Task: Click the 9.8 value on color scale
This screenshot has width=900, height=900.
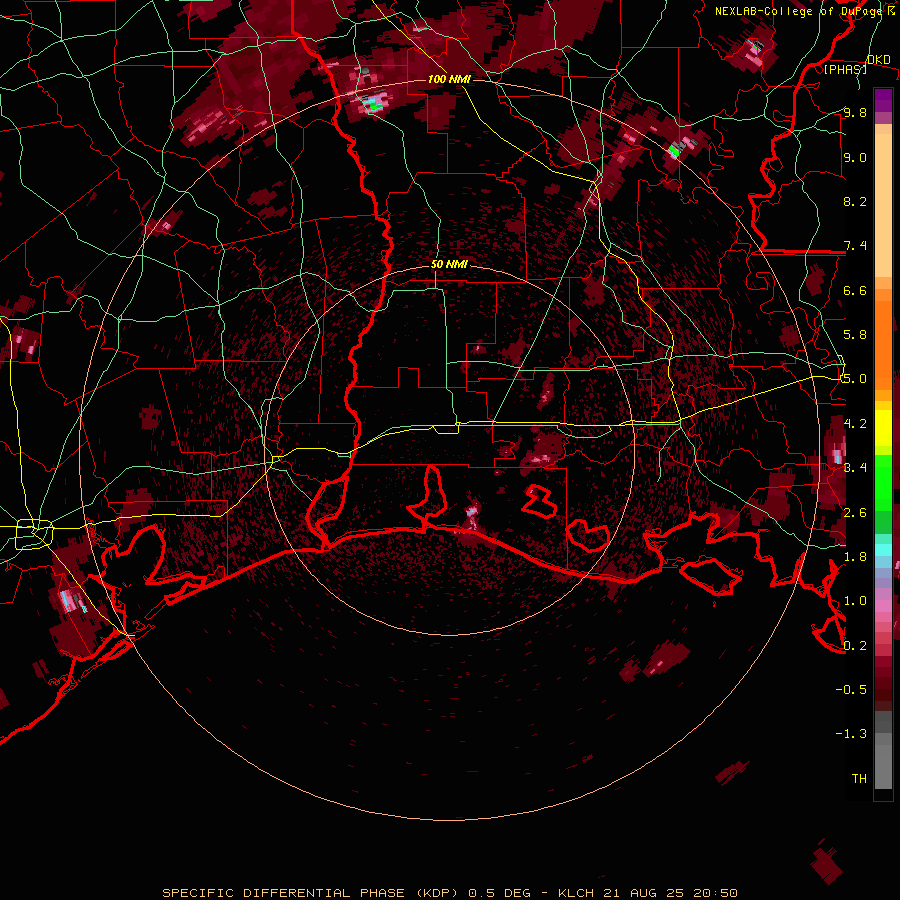Action: pos(855,112)
